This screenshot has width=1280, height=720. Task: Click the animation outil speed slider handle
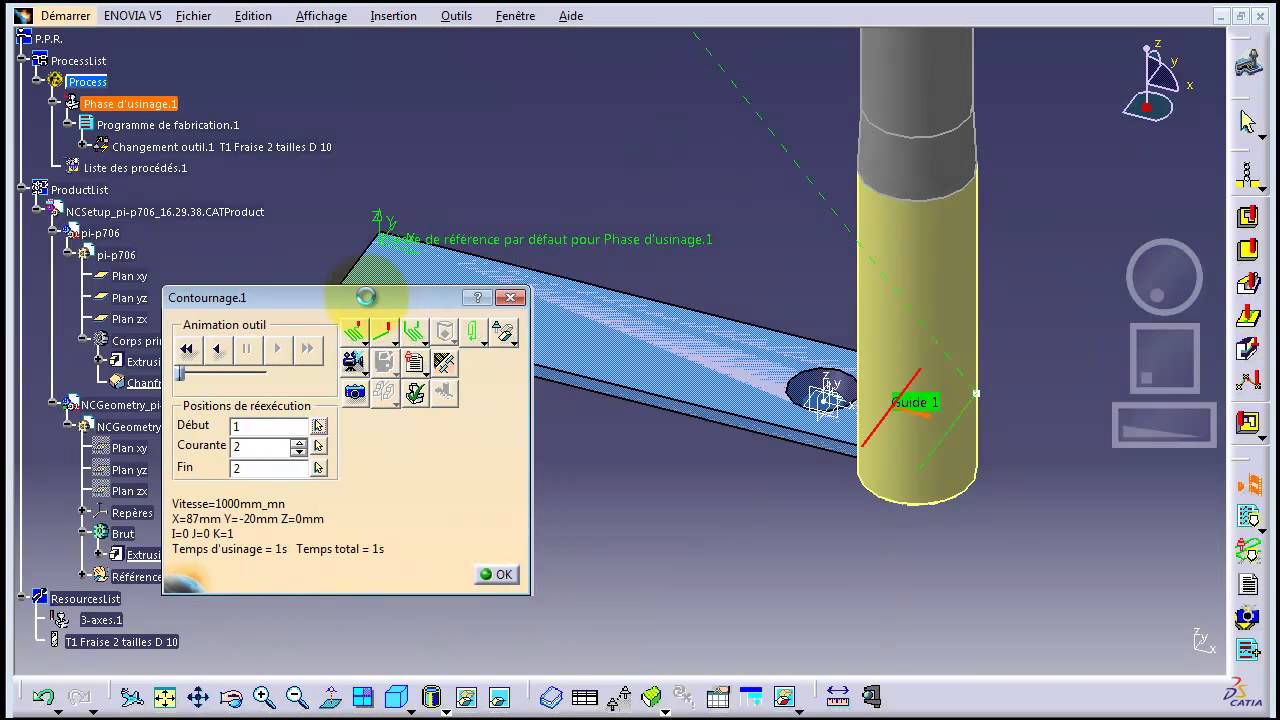pyautogui.click(x=180, y=373)
